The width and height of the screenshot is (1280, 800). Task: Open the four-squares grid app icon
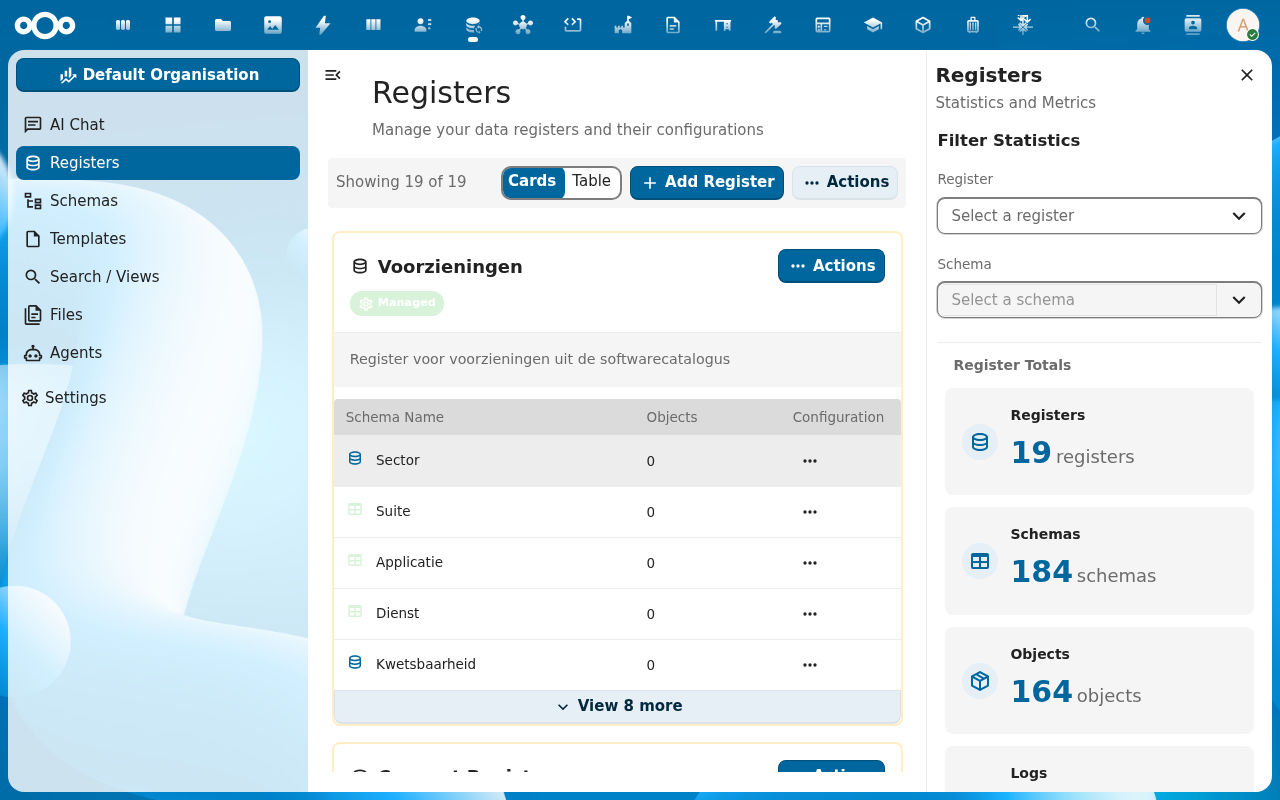point(173,25)
